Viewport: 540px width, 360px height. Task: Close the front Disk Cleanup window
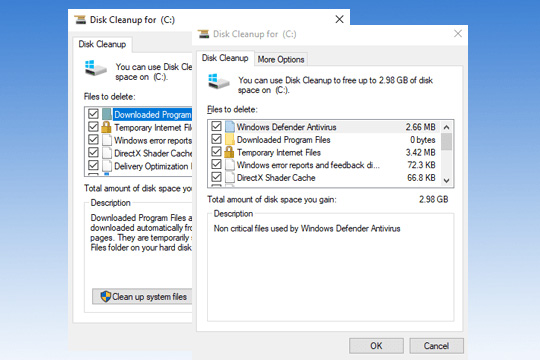click(458, 33)
